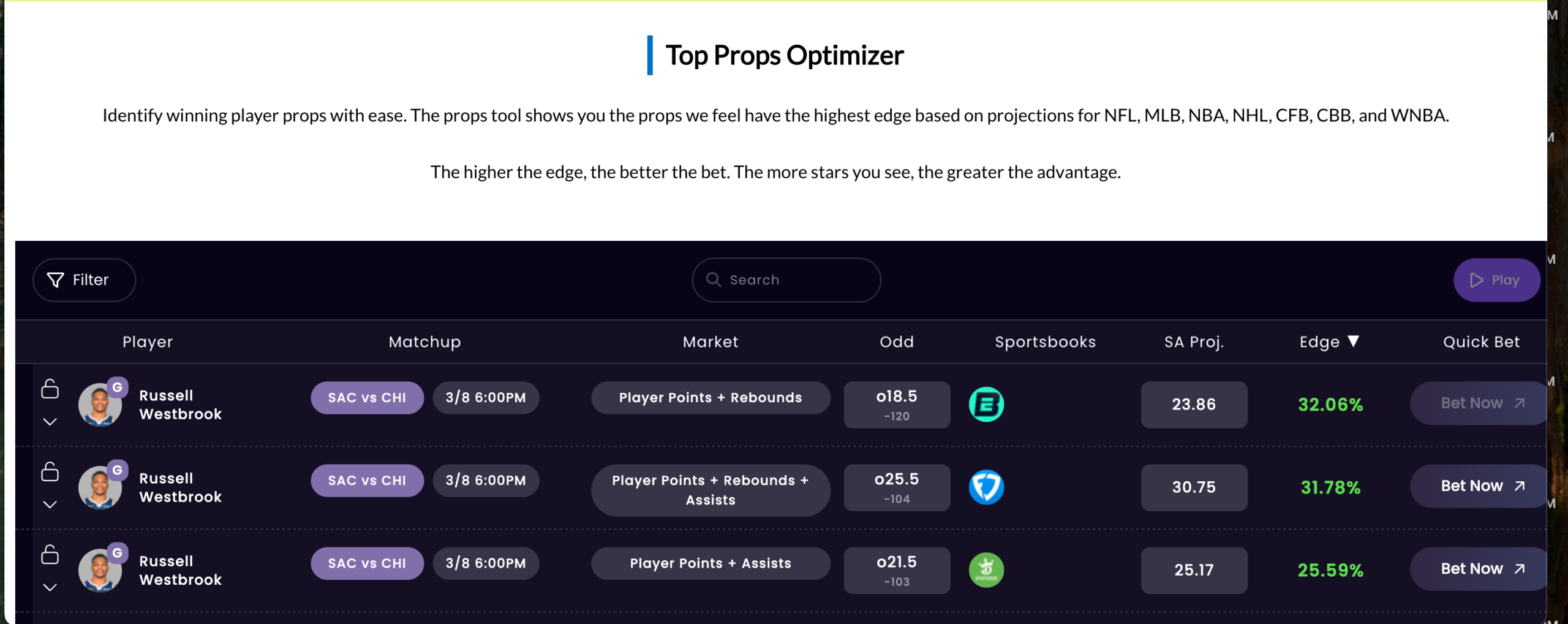
Task: Click Westbrook's photo in Points + Rebounds row
Action: [x=99, y=405]
